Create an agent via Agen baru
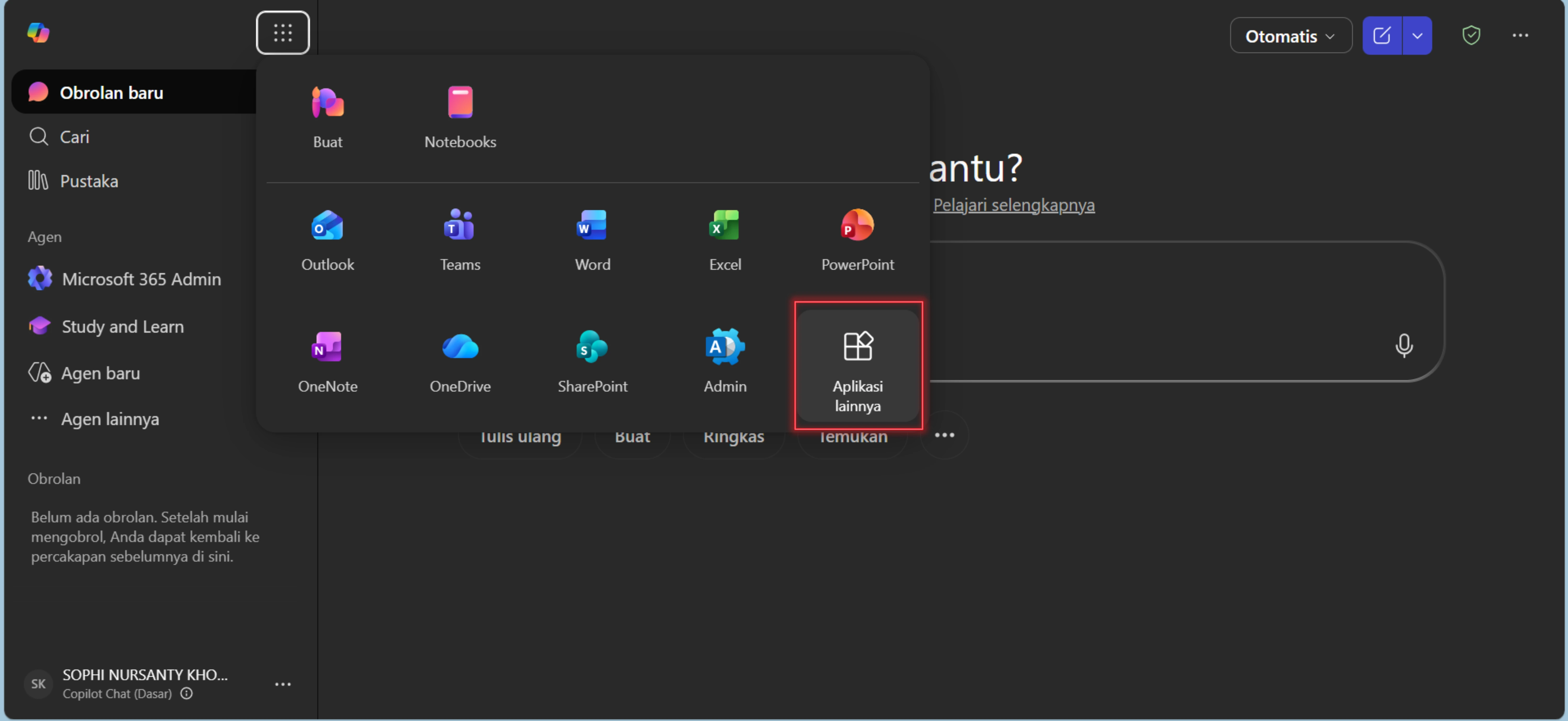This screenshot has height=721, width=1568. (x=85, y=373)
